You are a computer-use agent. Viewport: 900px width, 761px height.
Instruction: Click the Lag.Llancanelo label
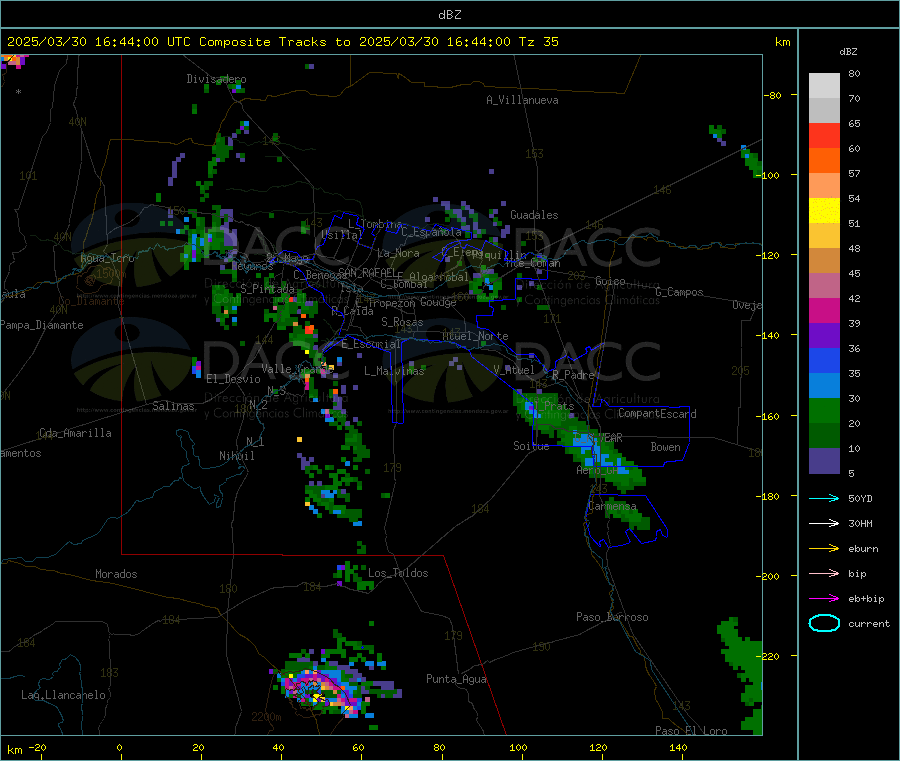(63, 695)
